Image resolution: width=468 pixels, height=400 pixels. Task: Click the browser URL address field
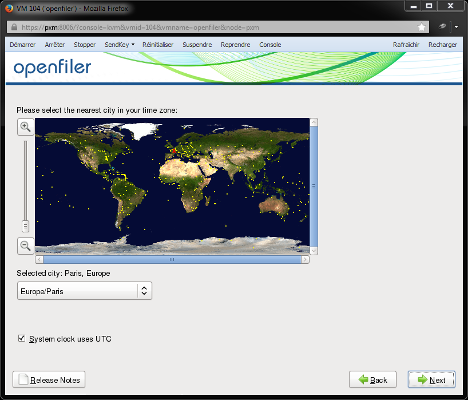[217, 27]
